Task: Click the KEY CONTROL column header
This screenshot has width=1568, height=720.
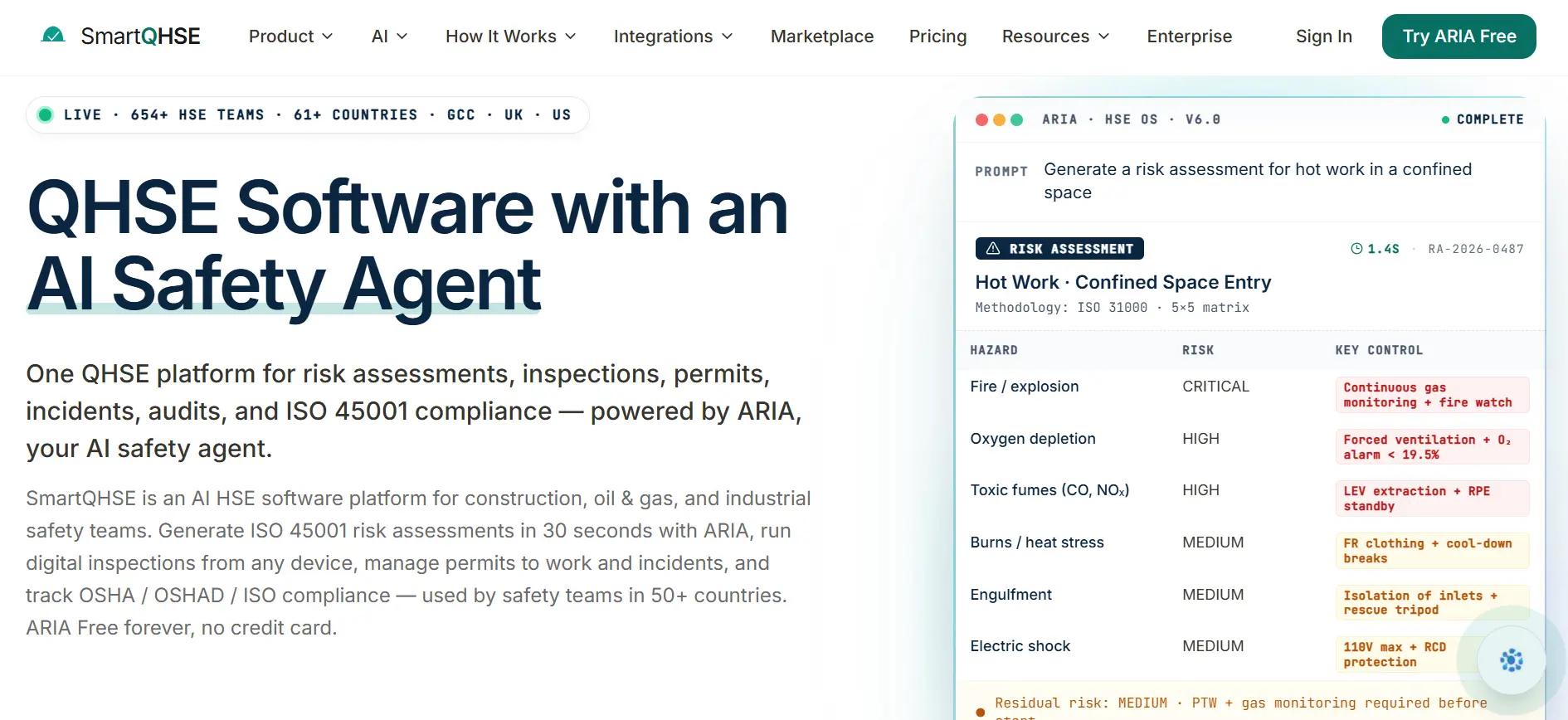Action: click(1379, 350)
